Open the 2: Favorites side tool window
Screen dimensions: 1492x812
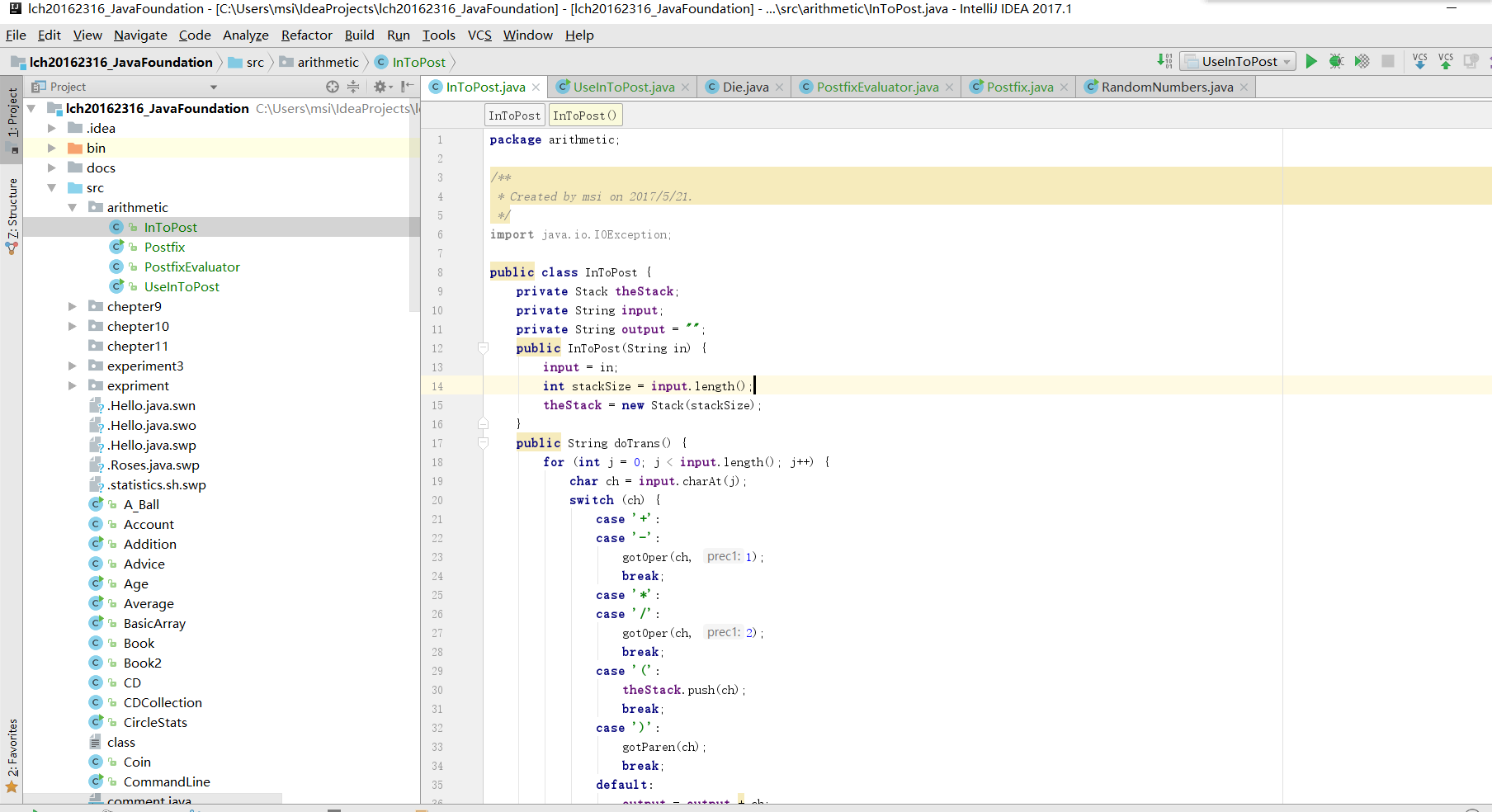click(12, 755)
